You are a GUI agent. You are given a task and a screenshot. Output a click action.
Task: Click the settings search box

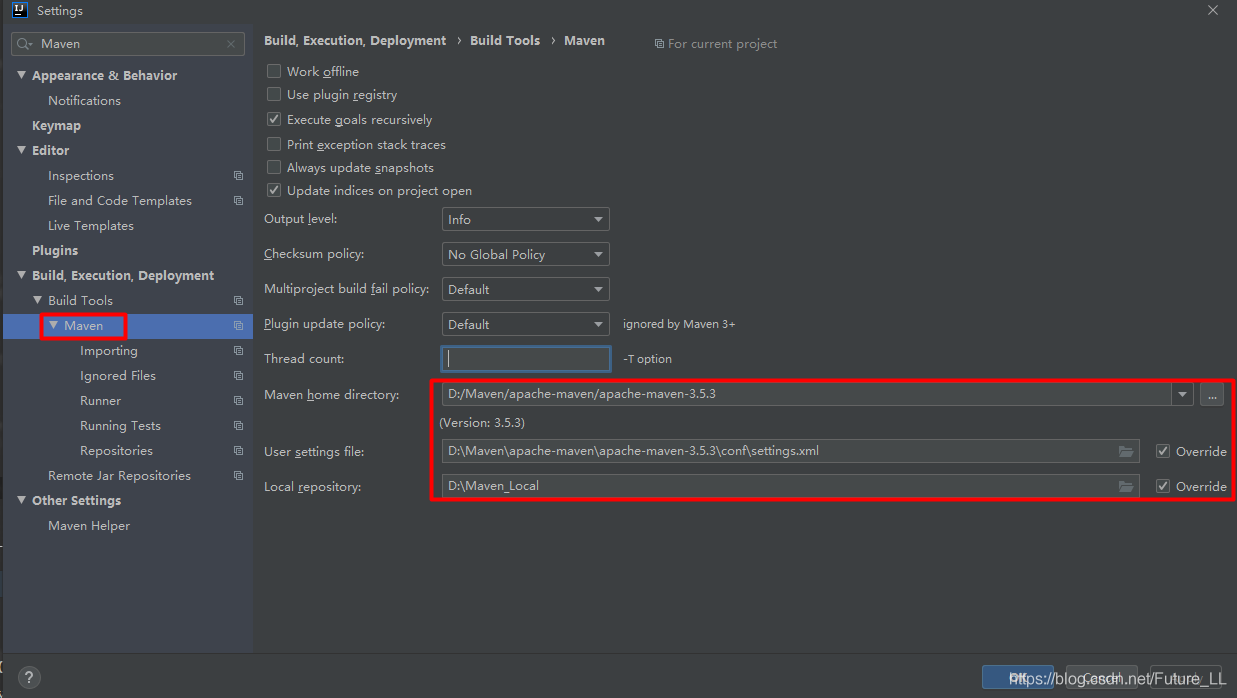[x=128, y=44]
